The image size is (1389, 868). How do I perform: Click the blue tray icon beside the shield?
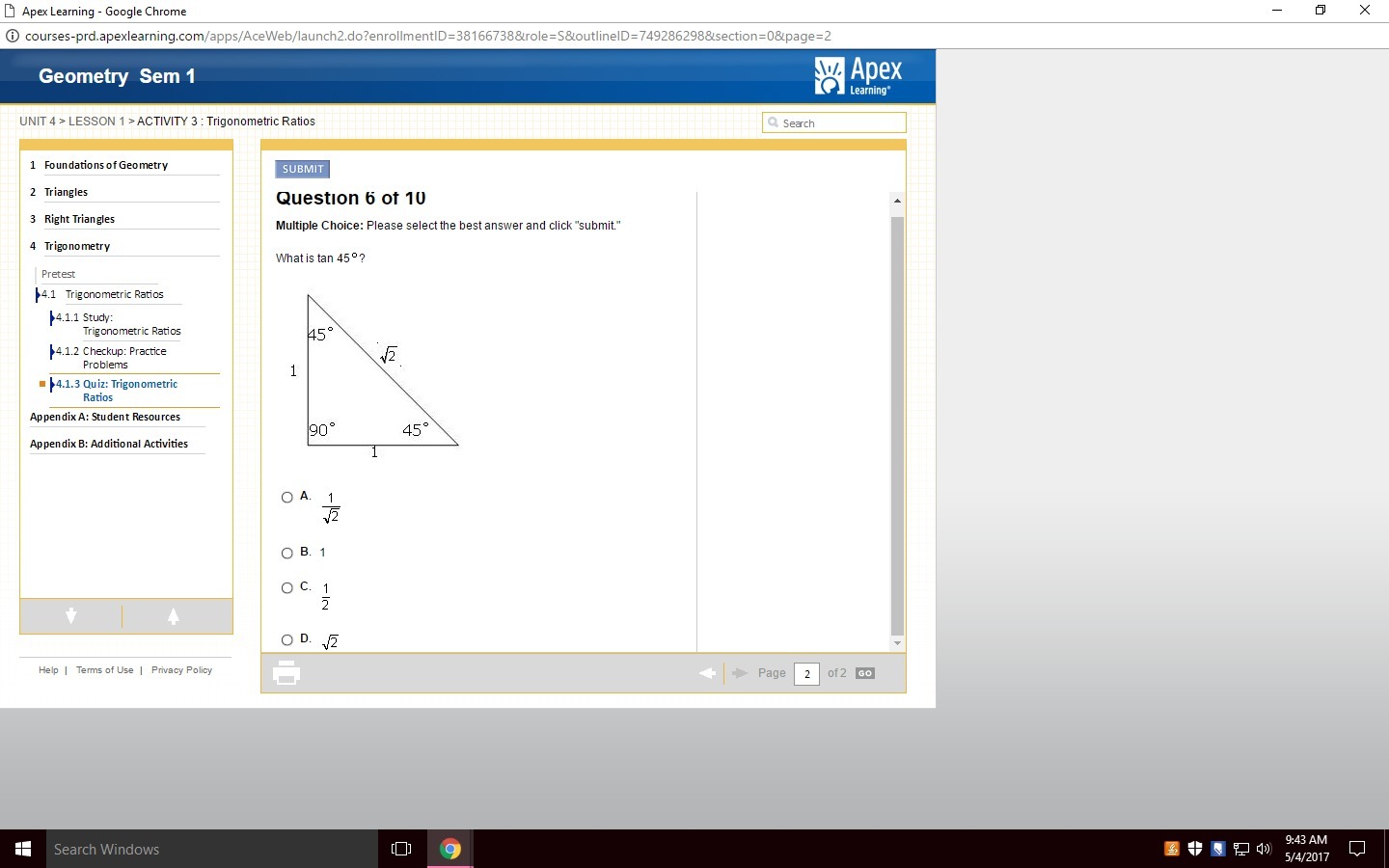click(x=1218, y=849)
